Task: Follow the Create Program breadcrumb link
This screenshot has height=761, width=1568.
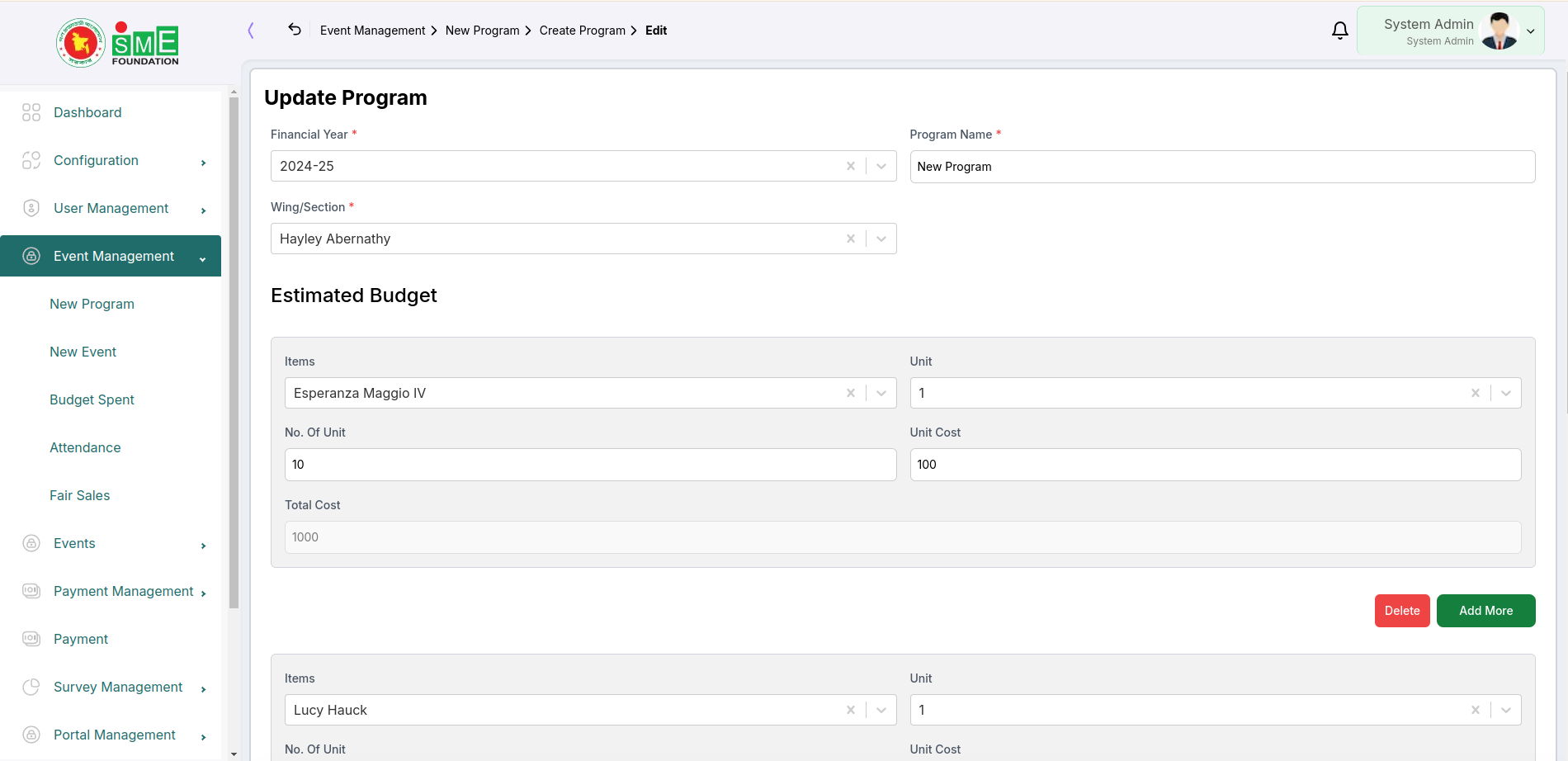Action: [x=582, y=31]
